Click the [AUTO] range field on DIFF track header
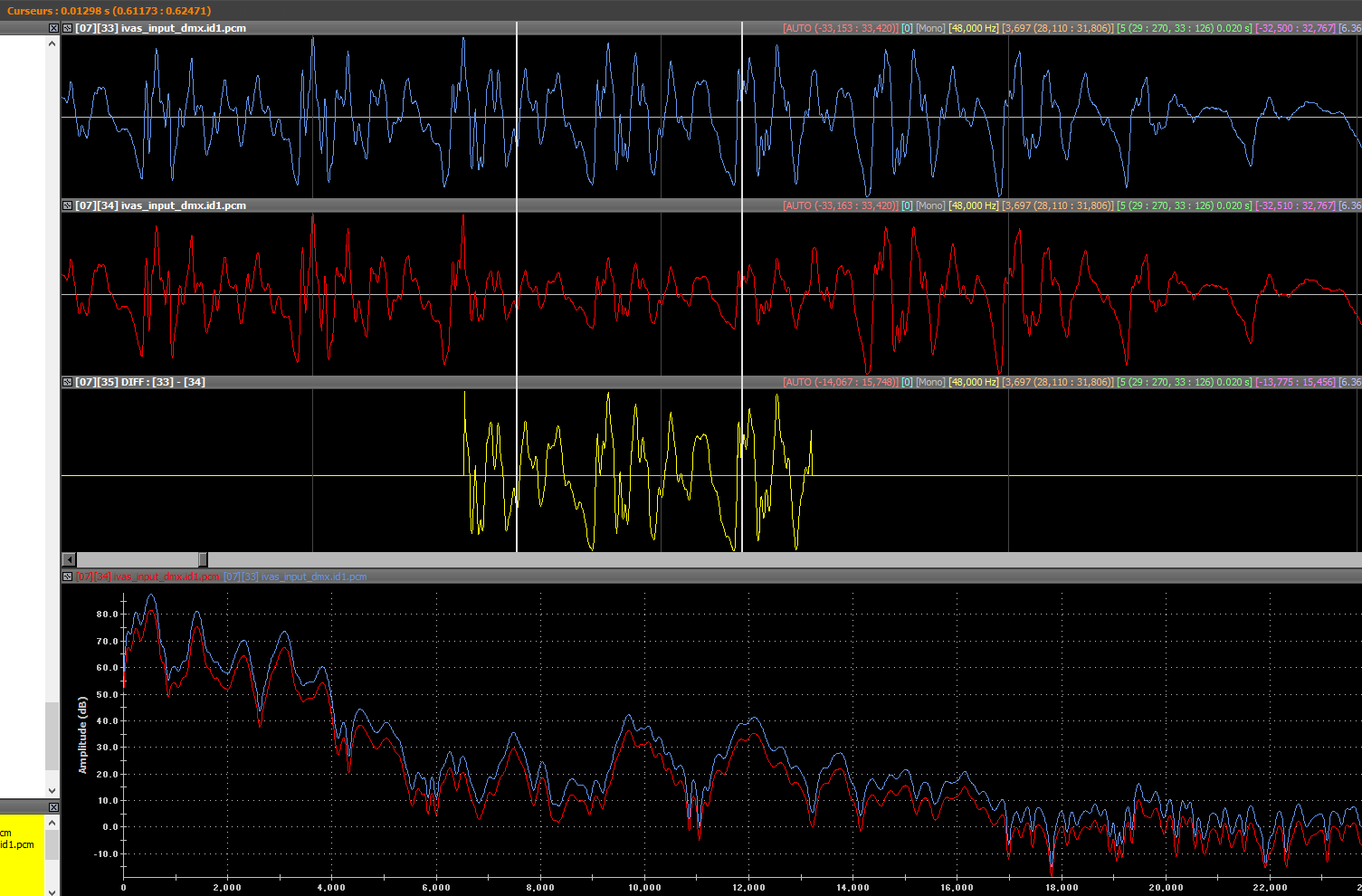 (x=840, y=382)
